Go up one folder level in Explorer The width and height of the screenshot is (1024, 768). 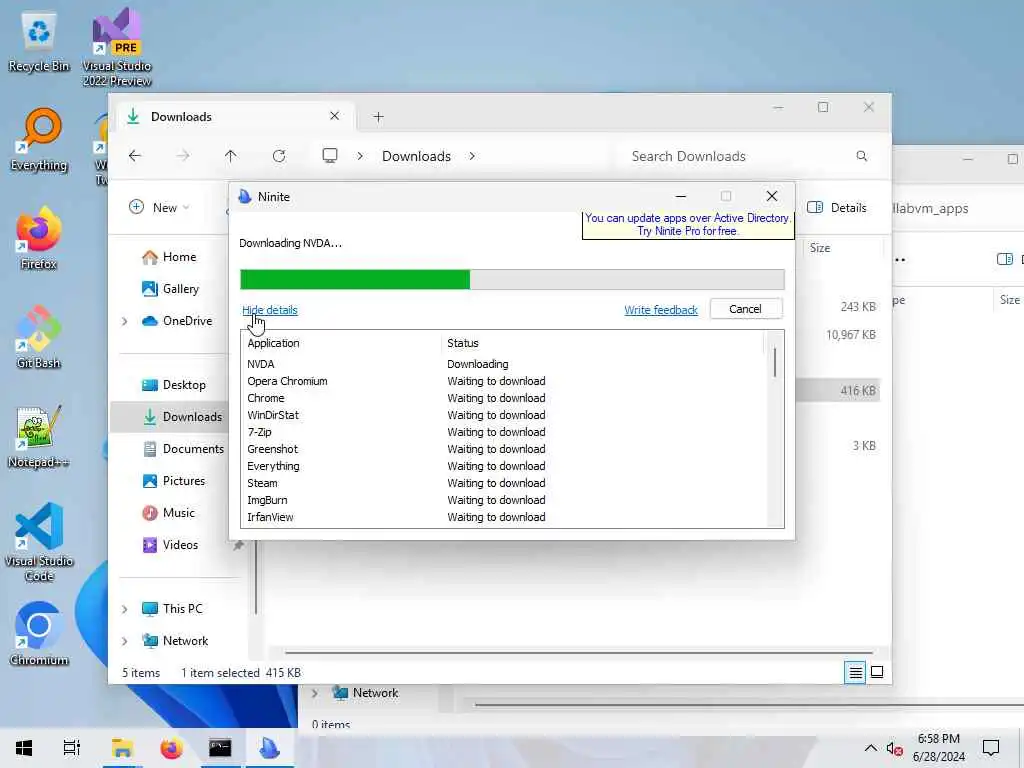pos(231,156)
